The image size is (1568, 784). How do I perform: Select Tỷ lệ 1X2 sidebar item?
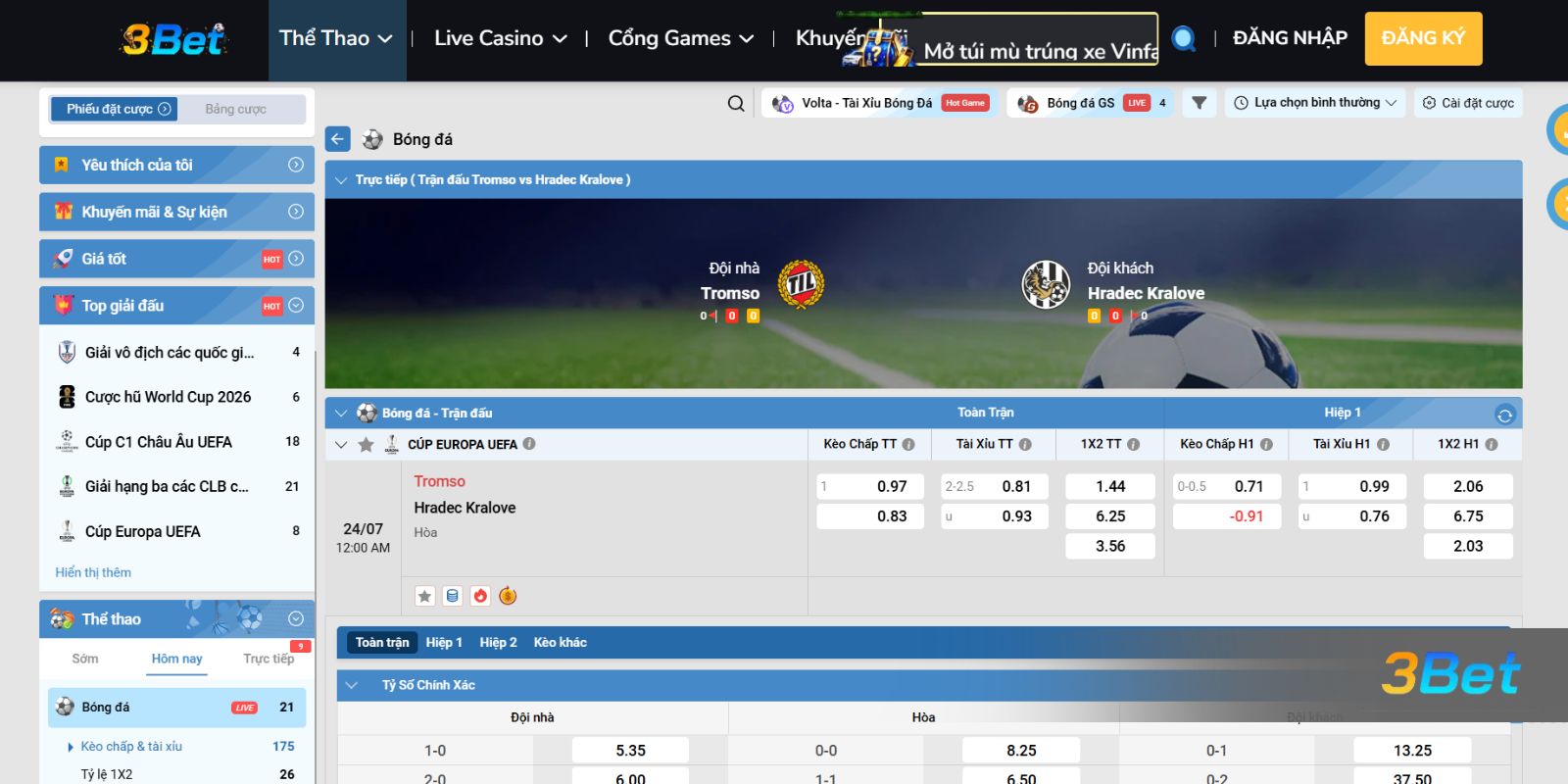(107, 774)
